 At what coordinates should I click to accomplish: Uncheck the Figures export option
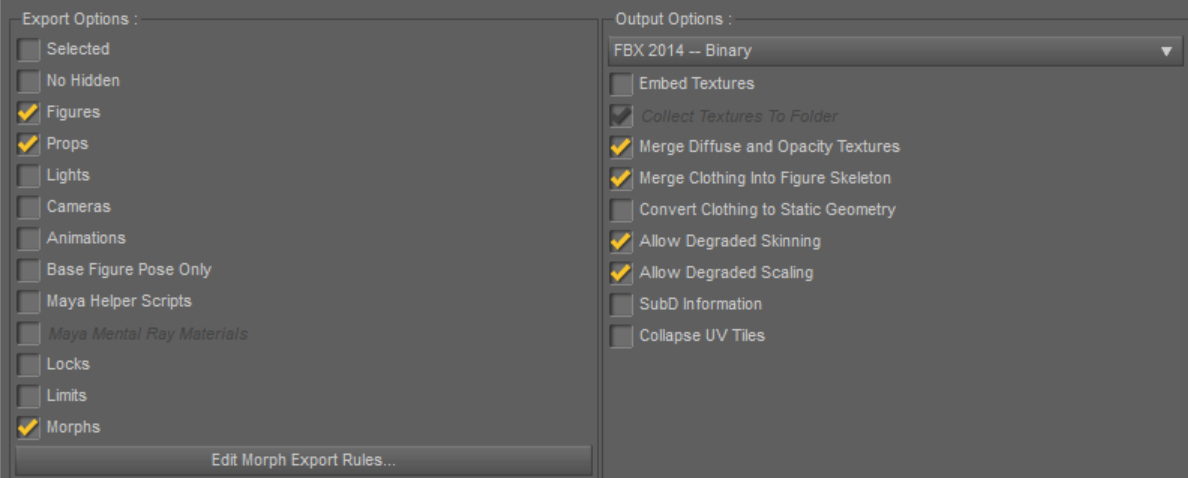point(29,112)
